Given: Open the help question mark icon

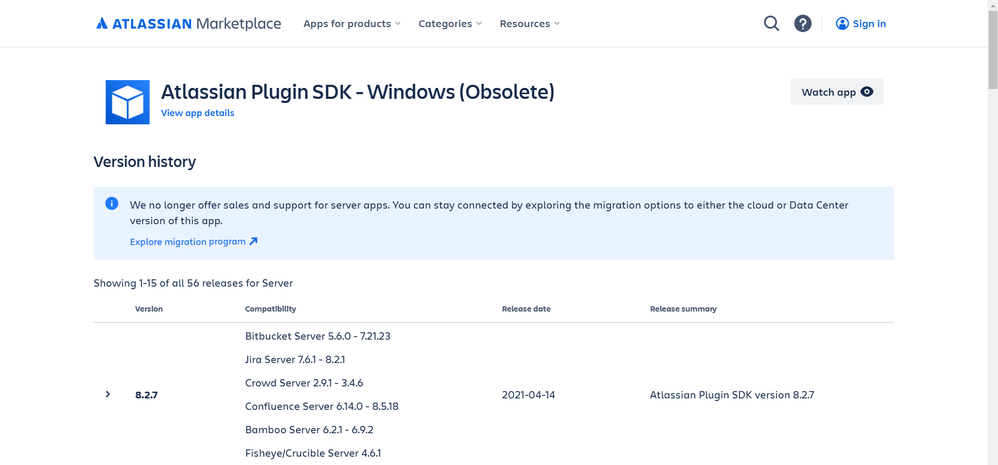Looking at the screenshot, I should click(803, 24).
